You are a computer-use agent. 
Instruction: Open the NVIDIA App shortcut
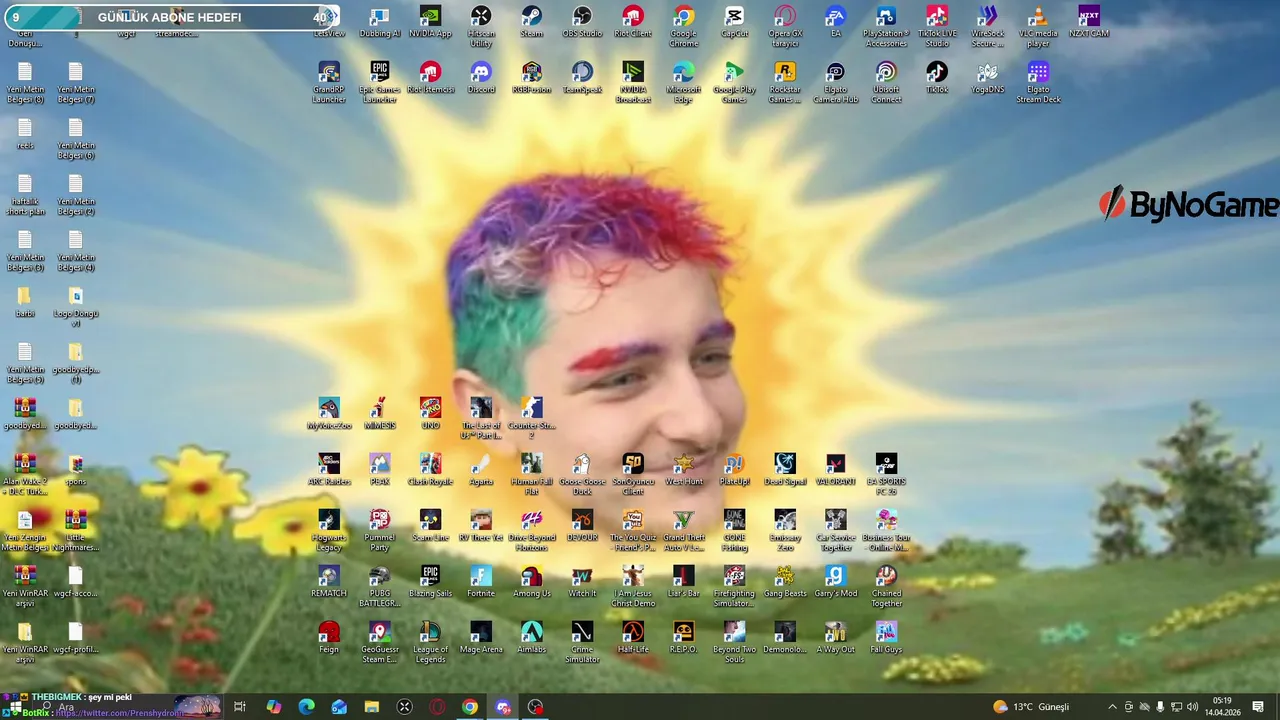pyautogui.click(x=430, y=22)
